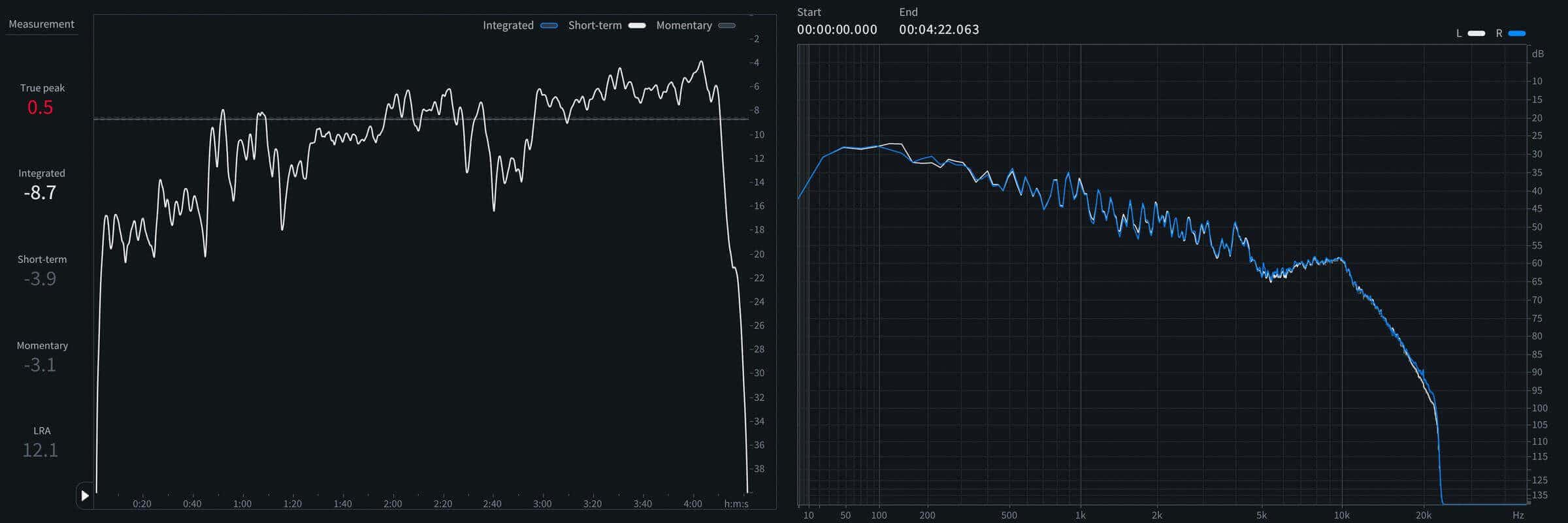1568x523 pixels.
Task: Select the Measurement tab heading
Action: [41, 24]
